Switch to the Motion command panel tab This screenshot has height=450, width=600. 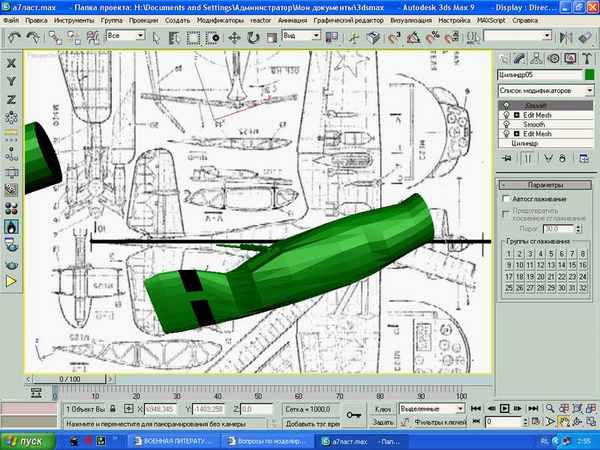(x=553, y=59)
